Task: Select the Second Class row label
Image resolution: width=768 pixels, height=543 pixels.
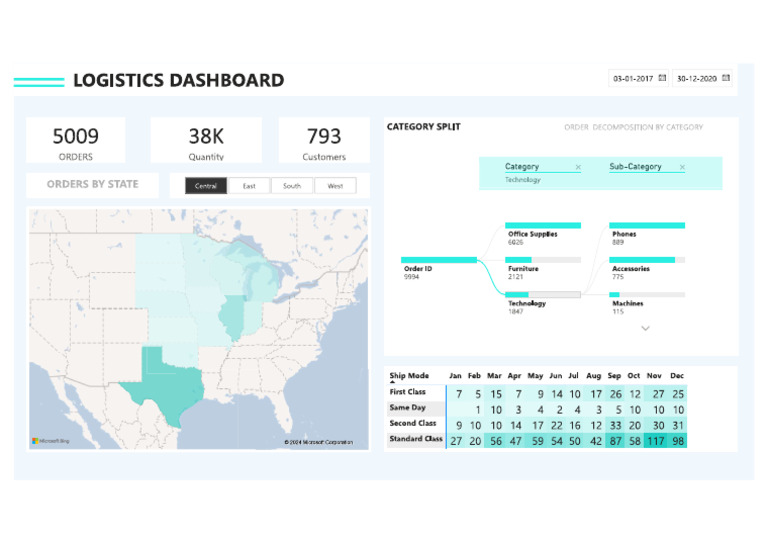Action: (x=413, y=423)
